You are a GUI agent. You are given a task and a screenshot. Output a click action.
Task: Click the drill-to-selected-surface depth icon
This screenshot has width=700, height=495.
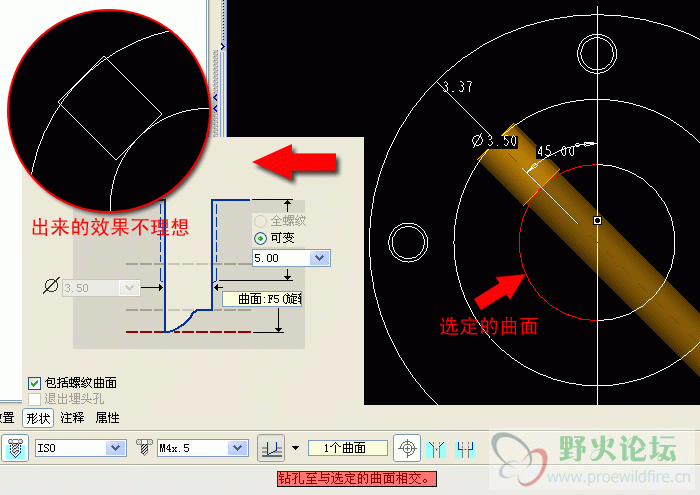(271, 448)
